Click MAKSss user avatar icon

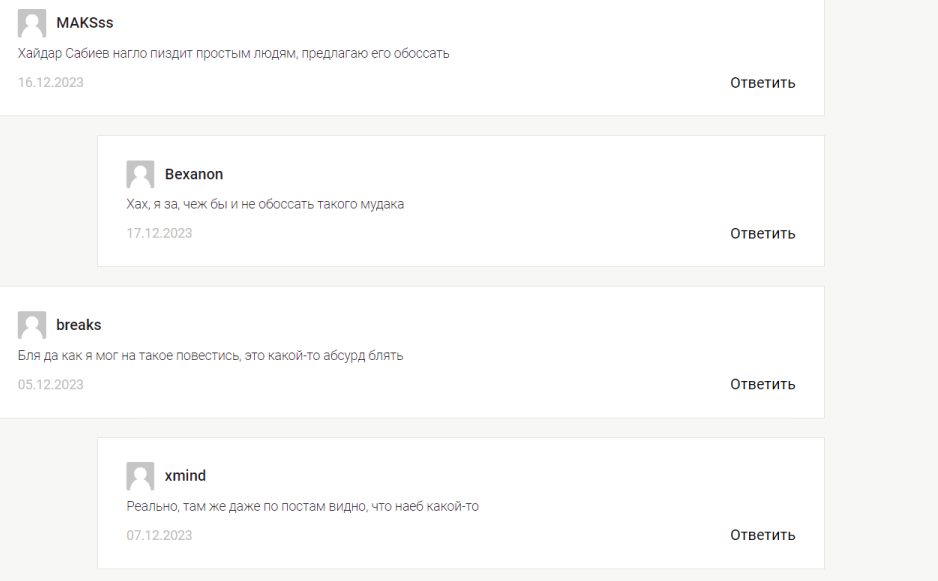pyautogui.click(x=32, y=23)
